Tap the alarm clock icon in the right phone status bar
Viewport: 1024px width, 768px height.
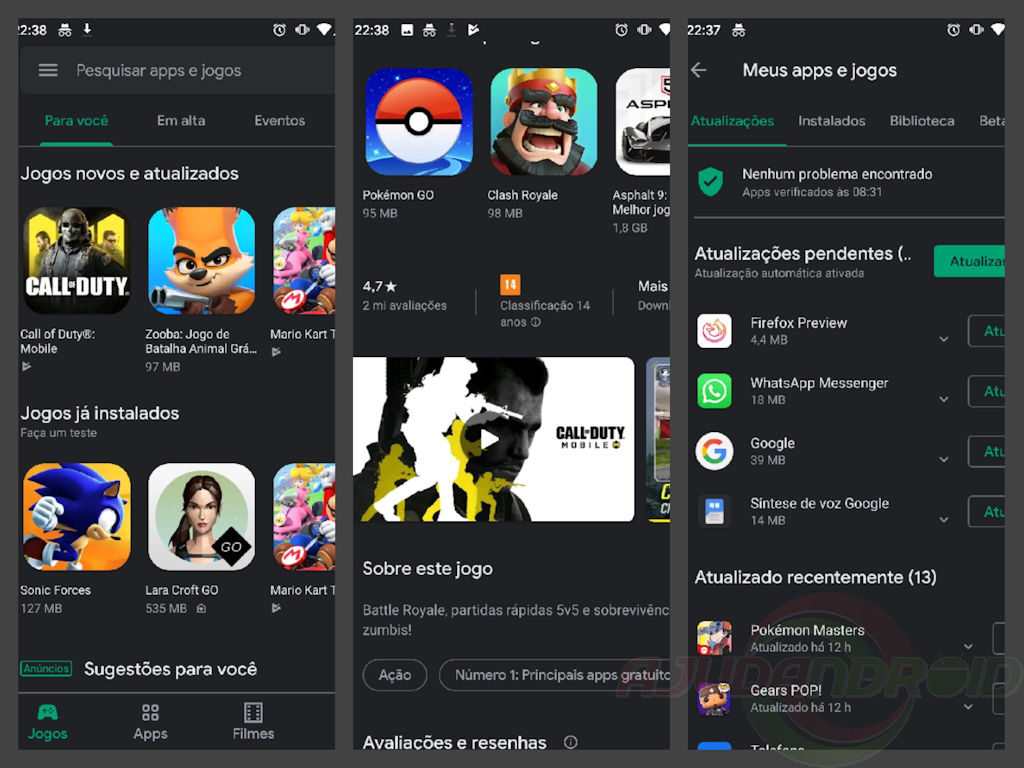[x=953, y=29]
